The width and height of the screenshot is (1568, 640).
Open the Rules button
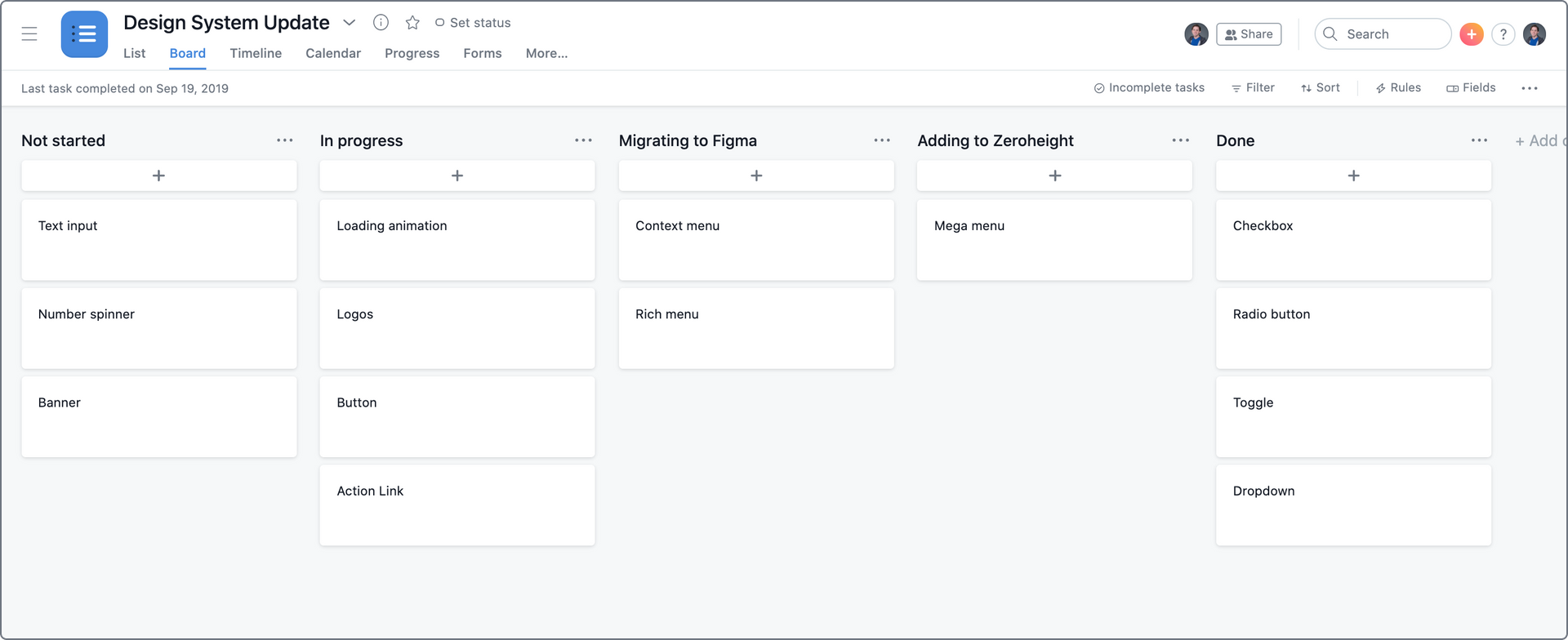(x=1398, y=88)
